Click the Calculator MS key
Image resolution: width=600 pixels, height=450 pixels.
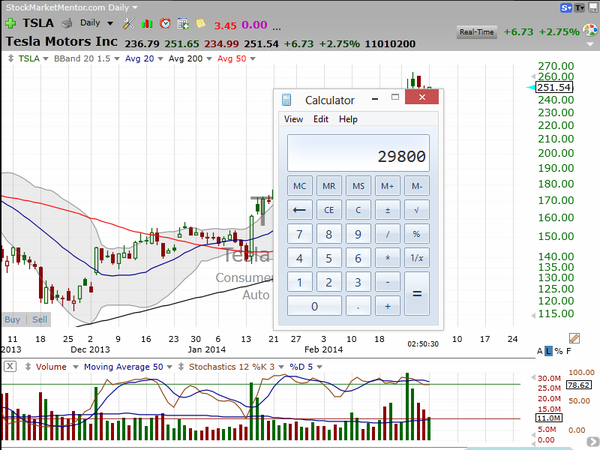coord(358,186)
